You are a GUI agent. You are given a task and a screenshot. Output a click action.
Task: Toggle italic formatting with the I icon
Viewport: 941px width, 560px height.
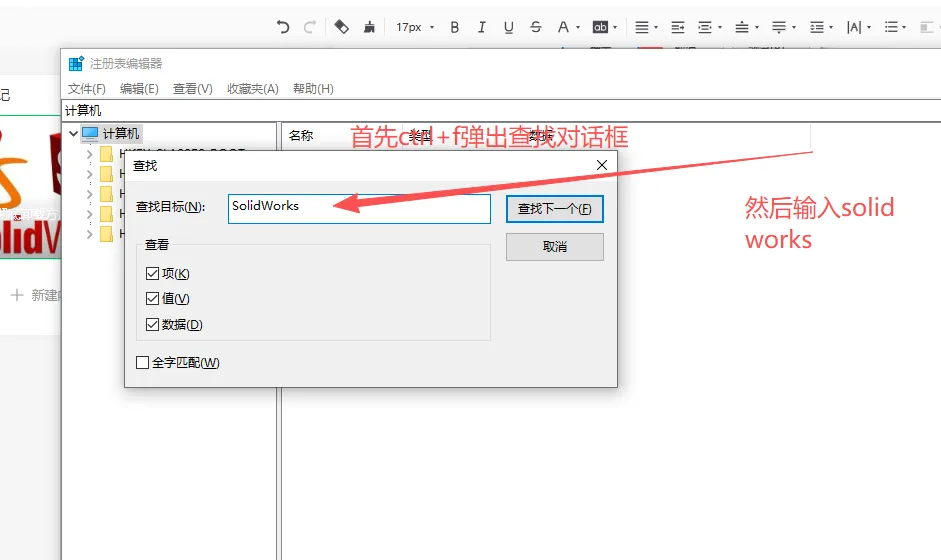[481, 27]
